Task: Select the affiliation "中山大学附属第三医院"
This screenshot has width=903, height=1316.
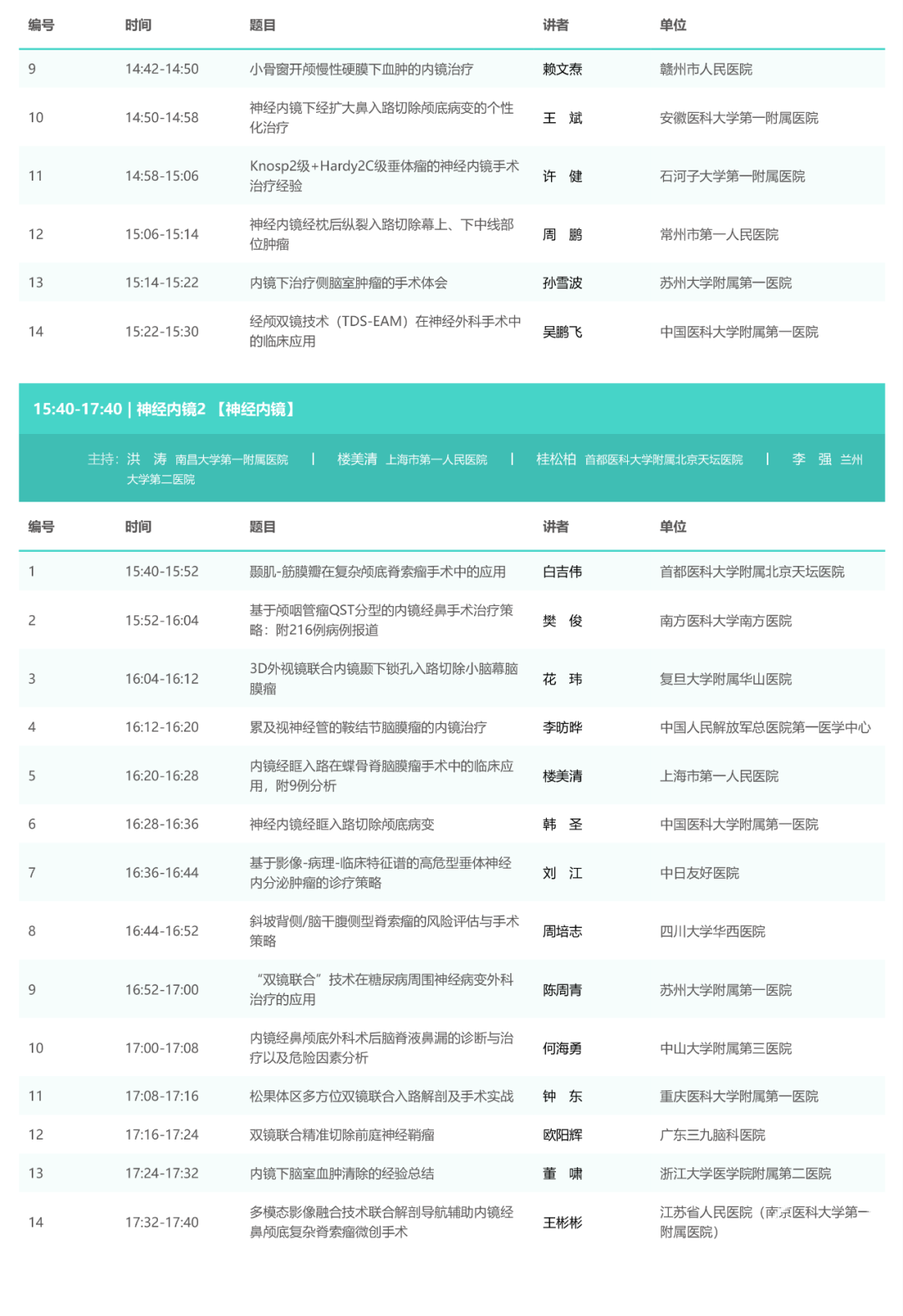Action: [x=726, y=1049]
